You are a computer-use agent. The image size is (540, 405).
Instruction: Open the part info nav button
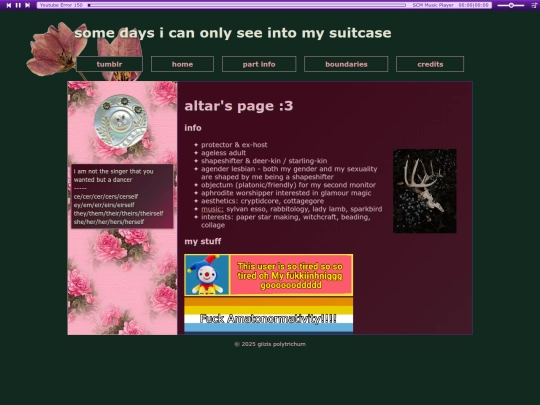click(259, 64)
